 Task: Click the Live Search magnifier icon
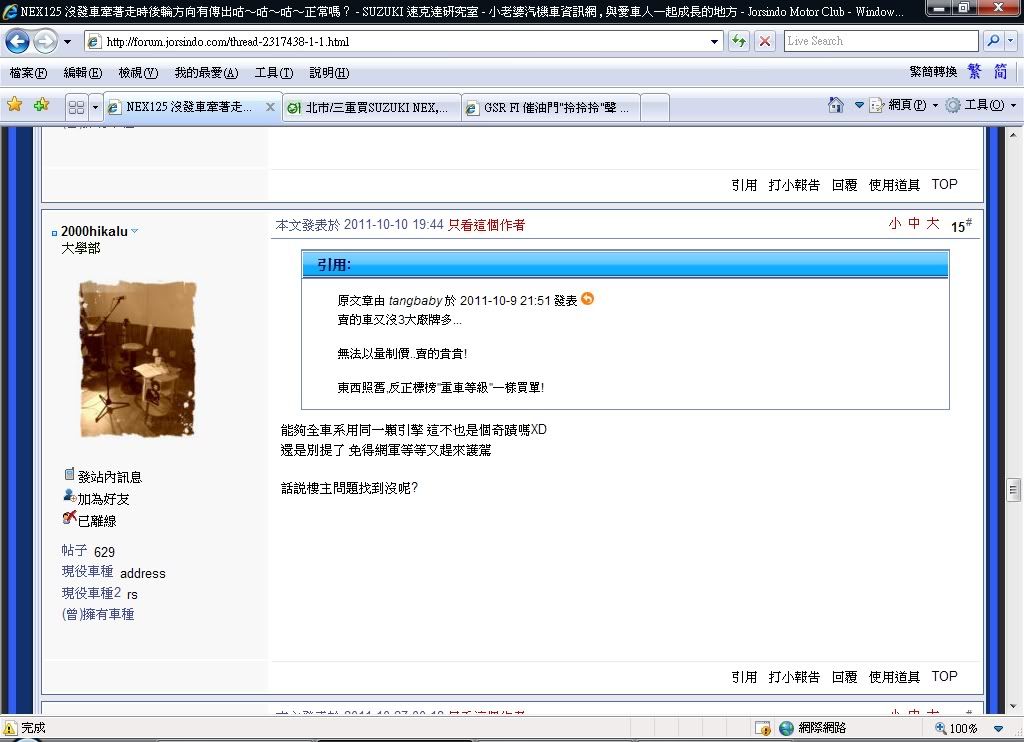[993, 41]
